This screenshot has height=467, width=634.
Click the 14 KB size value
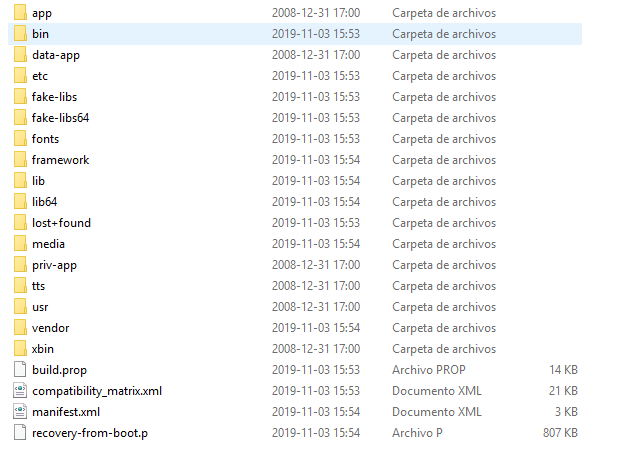pos(564,370)
